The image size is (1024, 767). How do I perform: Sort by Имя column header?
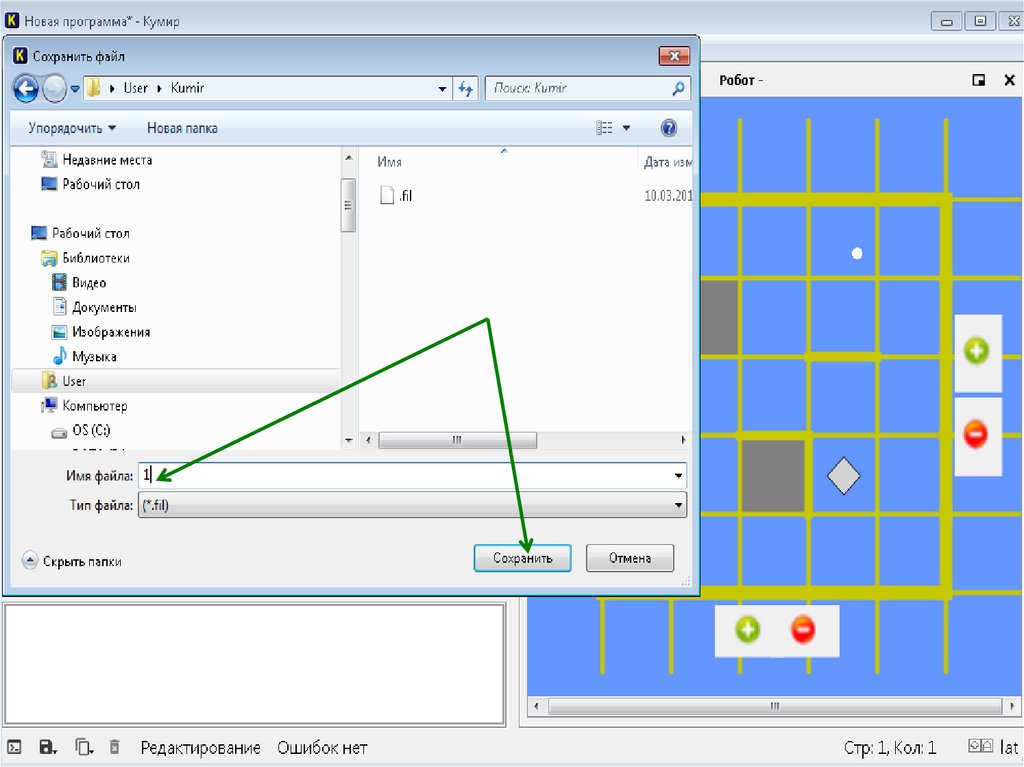389,162
